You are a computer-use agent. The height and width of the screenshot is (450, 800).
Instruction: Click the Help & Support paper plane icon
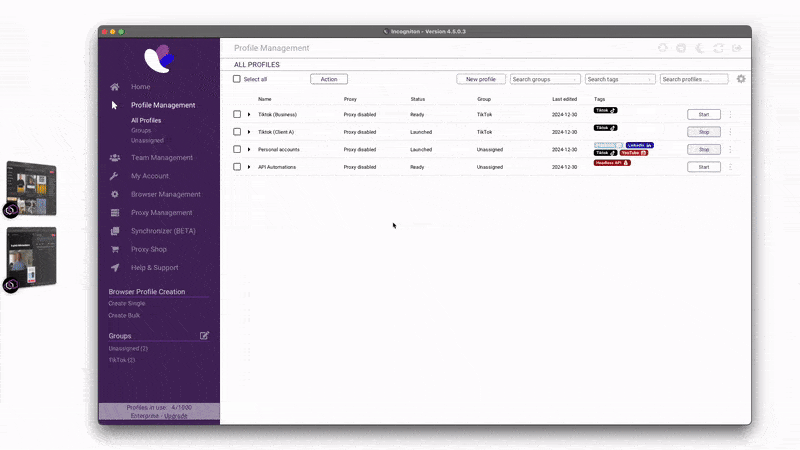(115, 268)
